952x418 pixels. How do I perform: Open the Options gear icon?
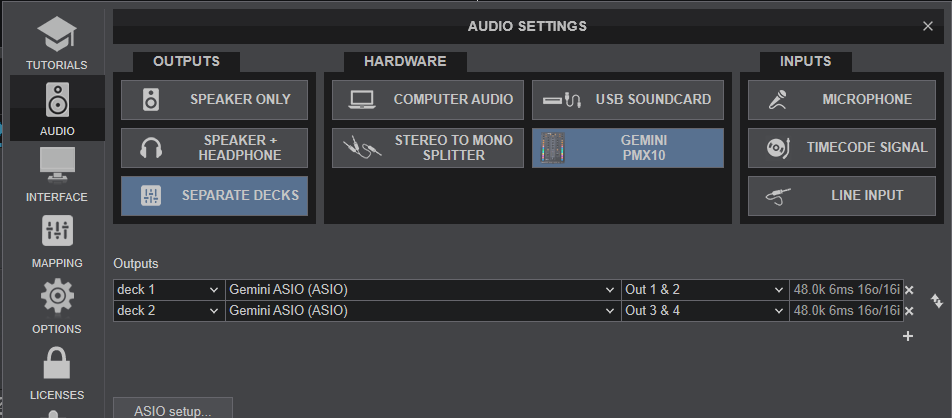click(56, 298)
